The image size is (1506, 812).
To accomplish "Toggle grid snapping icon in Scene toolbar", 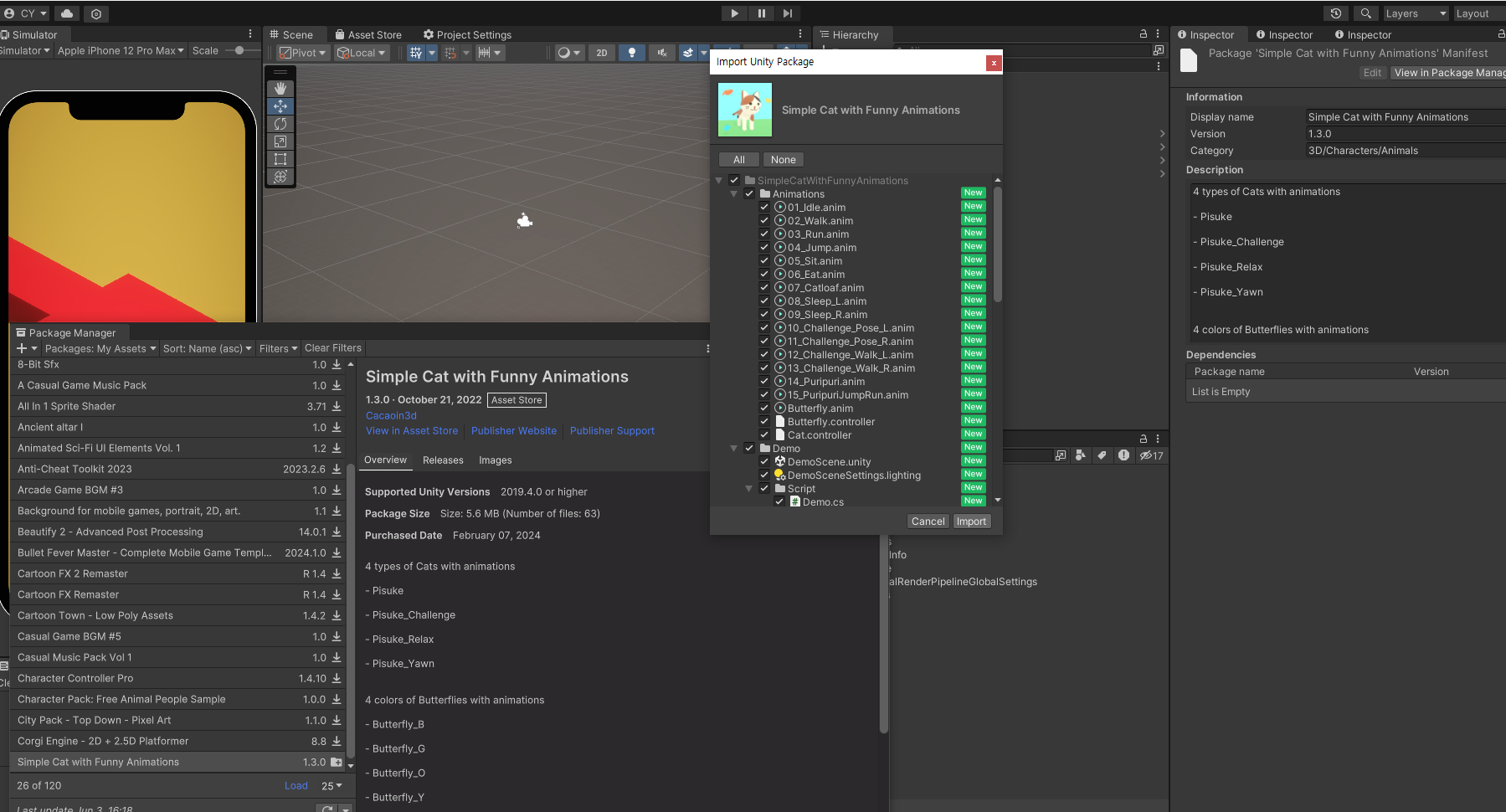I will pos(450,53).
